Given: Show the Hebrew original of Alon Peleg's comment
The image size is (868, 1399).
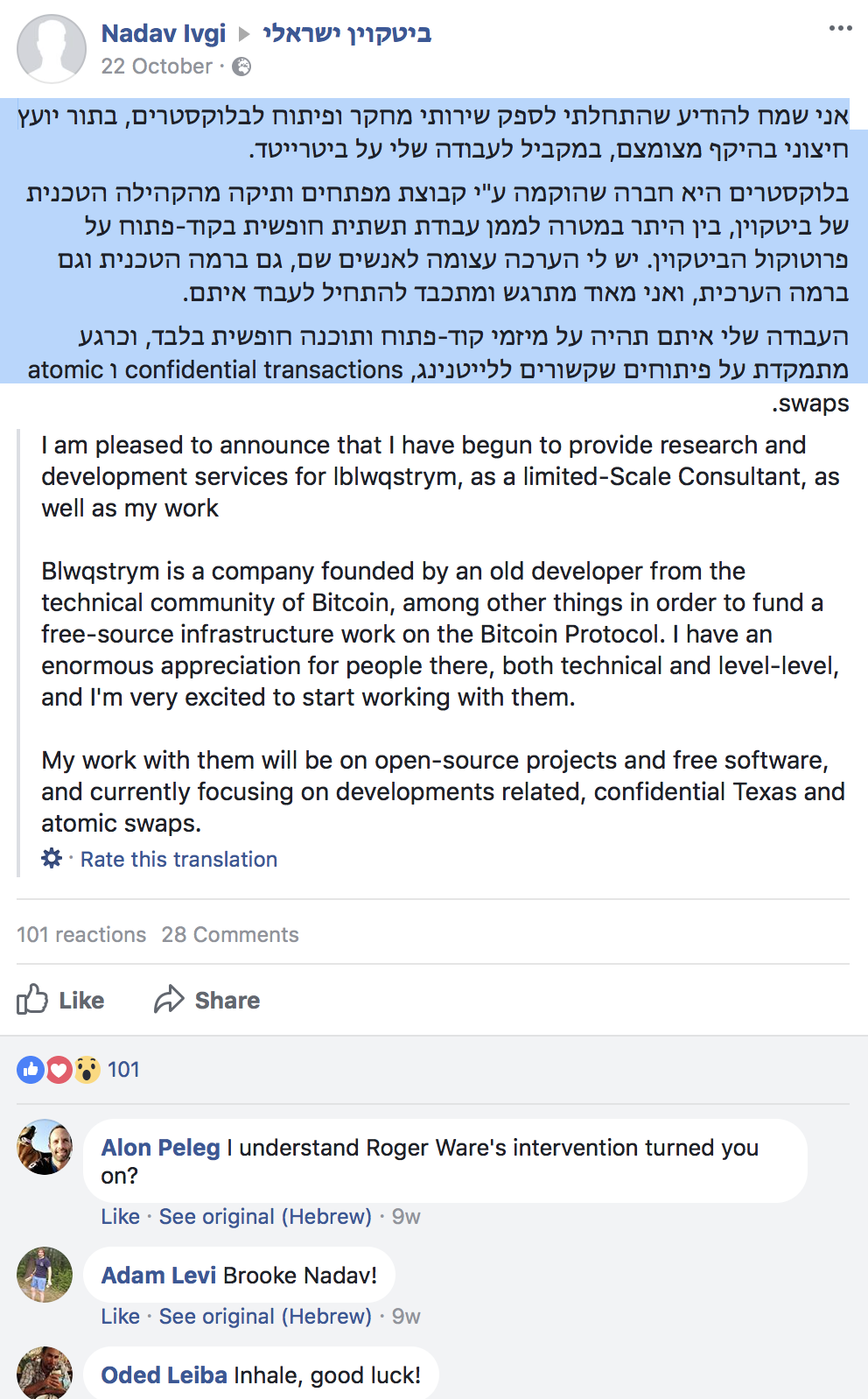Looking at the screenshot, I should [265, 1216].
